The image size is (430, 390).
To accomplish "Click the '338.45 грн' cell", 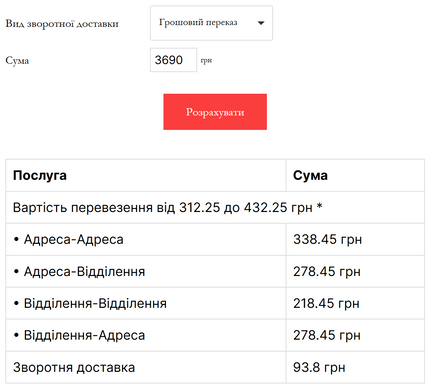I will click(355, 239).
